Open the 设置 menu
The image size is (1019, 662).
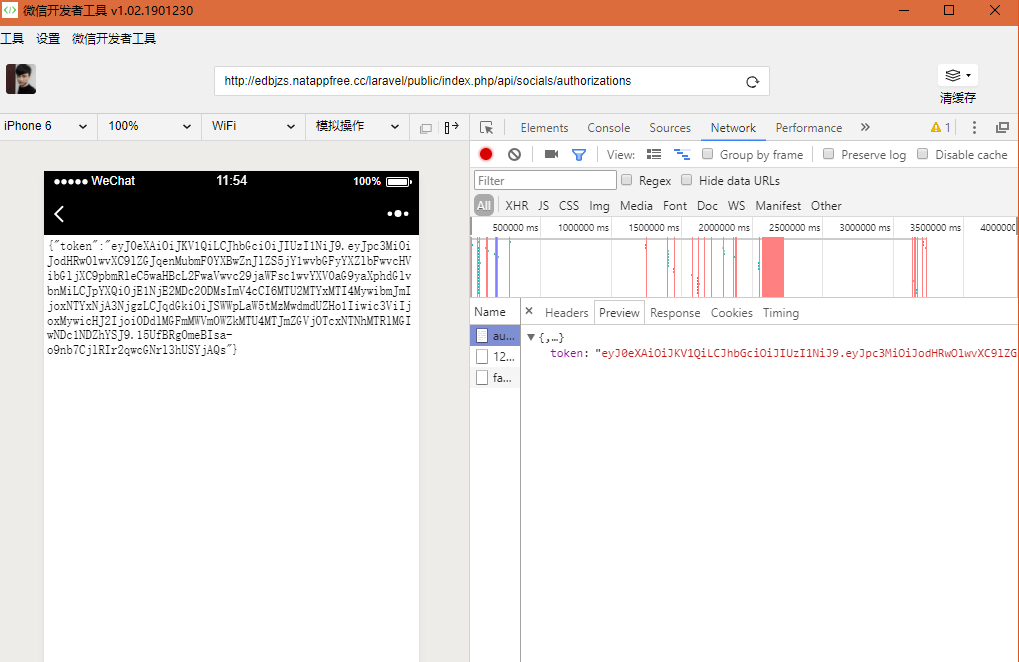pyautogui.click(x=47, y=39)
